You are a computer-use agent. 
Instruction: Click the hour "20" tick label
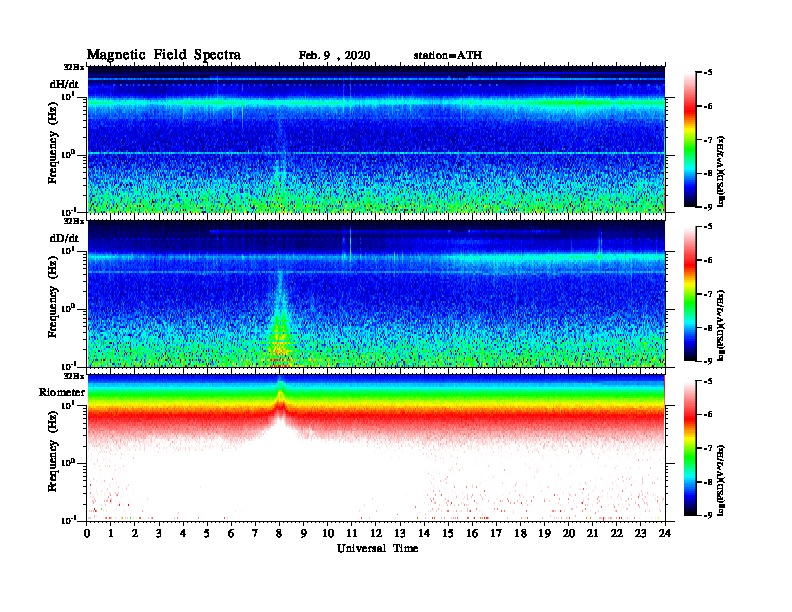(569, 534)
